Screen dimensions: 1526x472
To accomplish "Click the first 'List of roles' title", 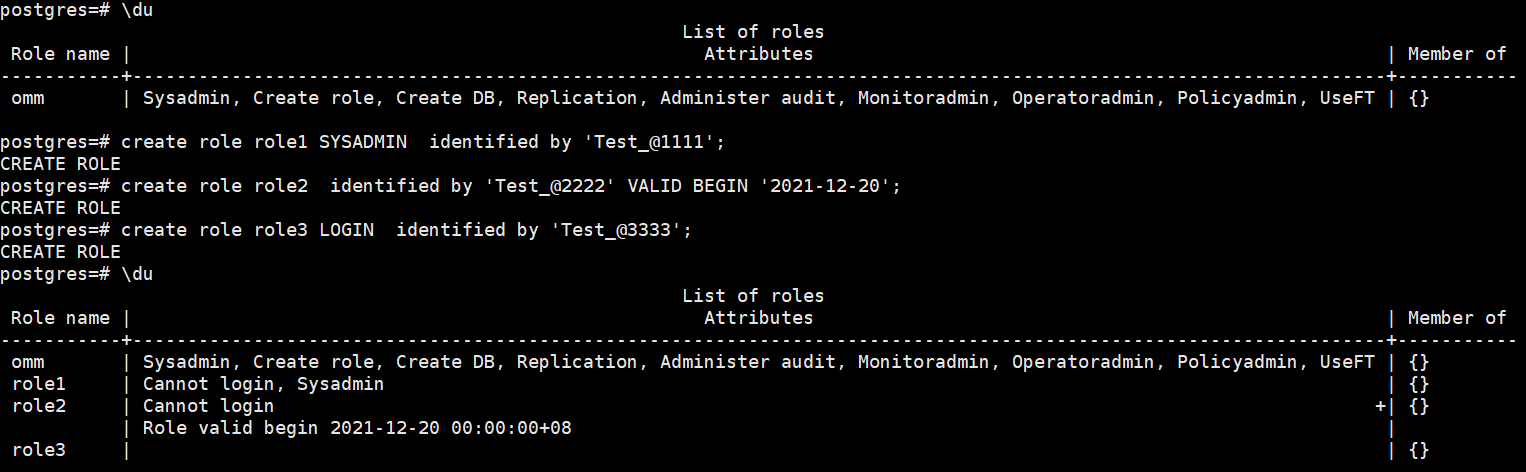I will tap(753, 32).
